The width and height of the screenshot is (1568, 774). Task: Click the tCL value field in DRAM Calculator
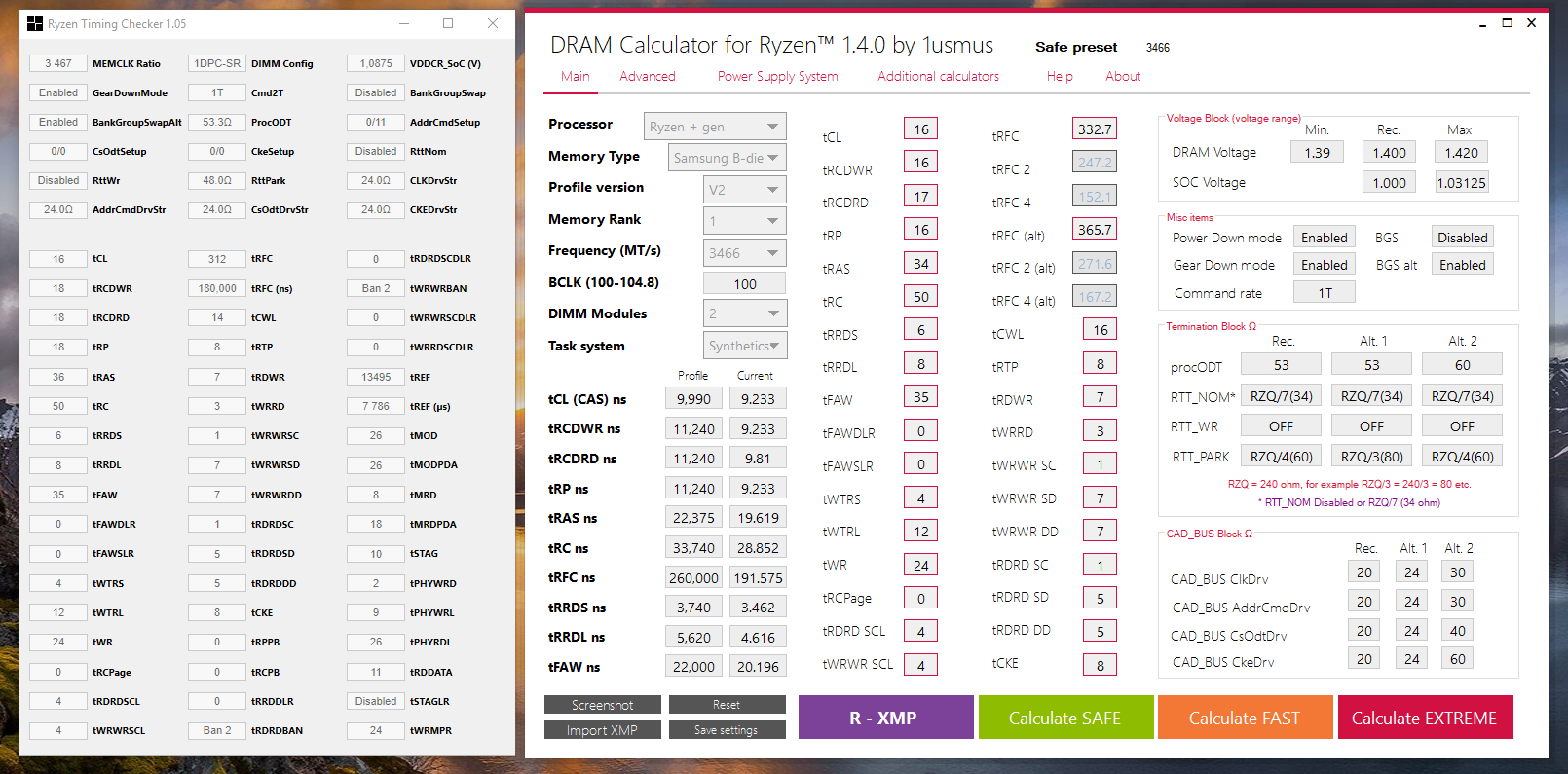(x=921, y=129)
